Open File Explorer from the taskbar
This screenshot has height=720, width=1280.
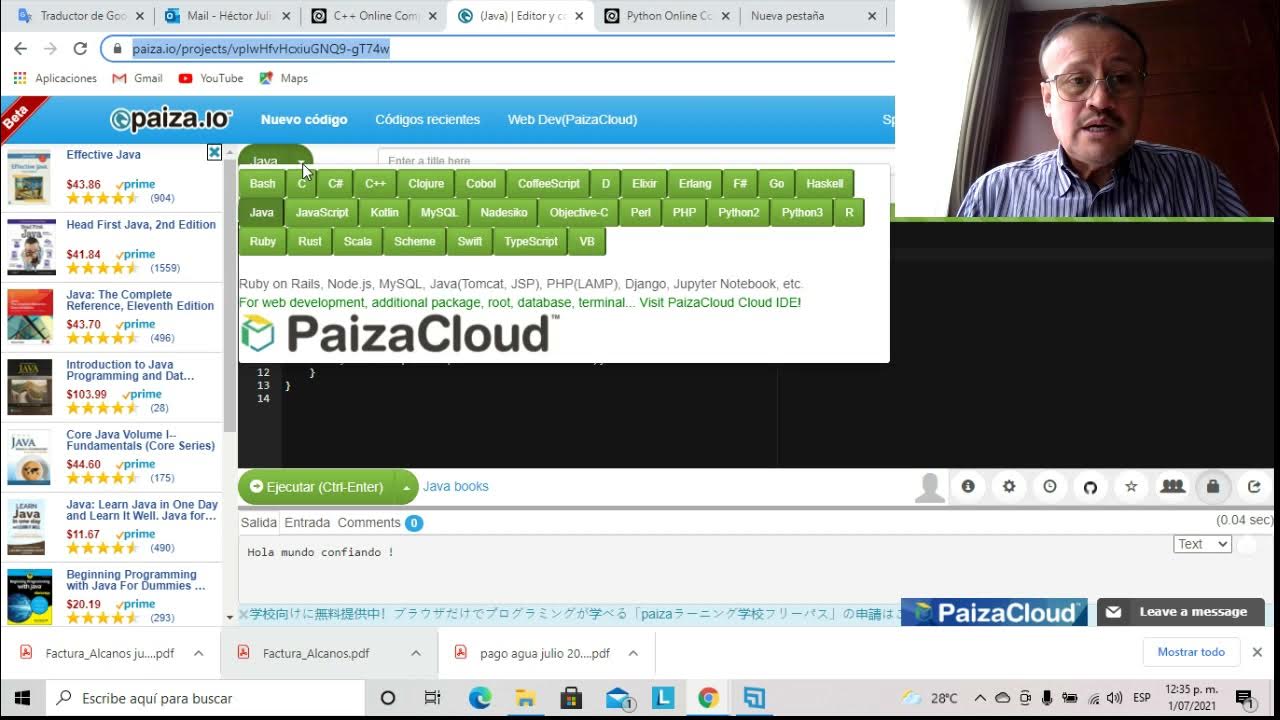click(x=526, y=698)
